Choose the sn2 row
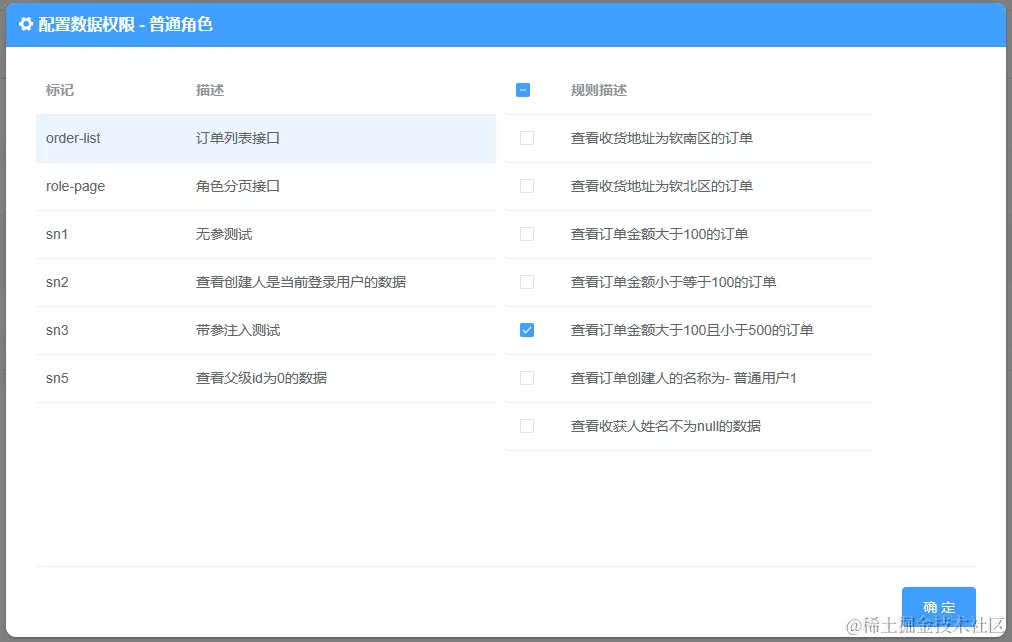The height and width of the screenshot is (642, 1012). click(266, 283)
